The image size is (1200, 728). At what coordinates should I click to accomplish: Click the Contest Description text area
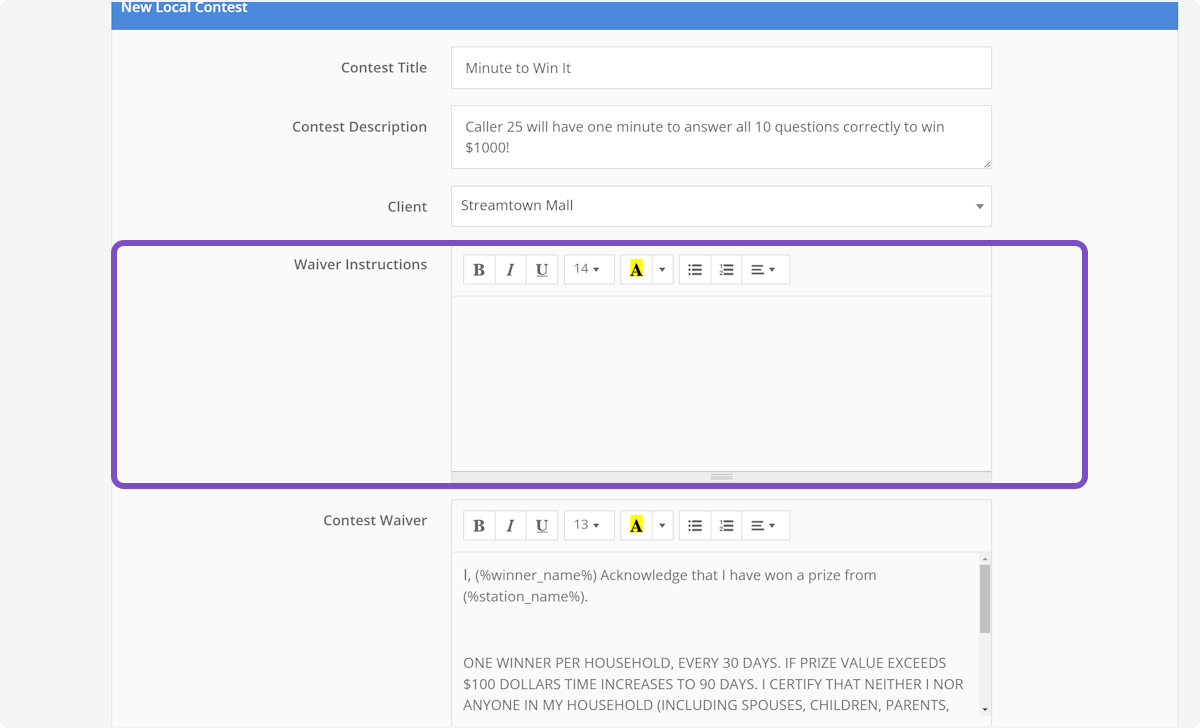pos(720,137)
